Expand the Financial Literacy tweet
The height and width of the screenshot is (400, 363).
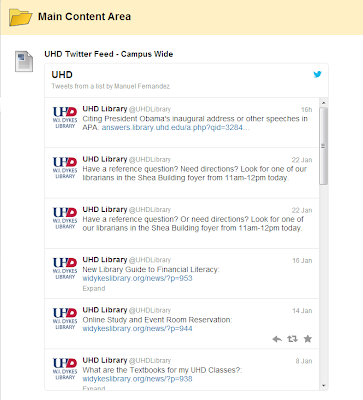94,288
